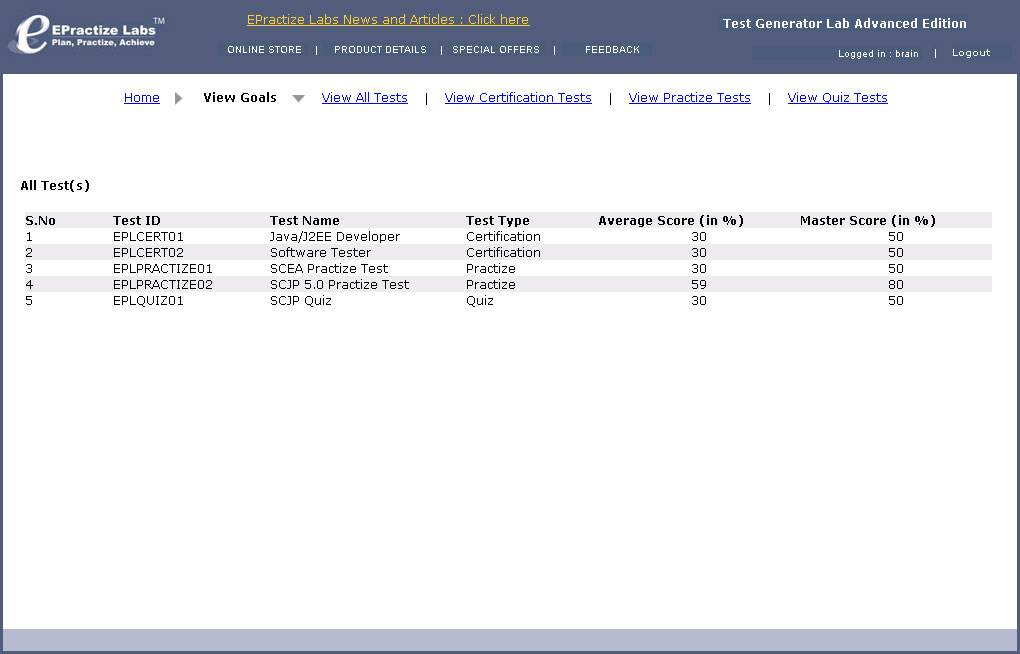Open the Feedback page

tap(612, 50)
